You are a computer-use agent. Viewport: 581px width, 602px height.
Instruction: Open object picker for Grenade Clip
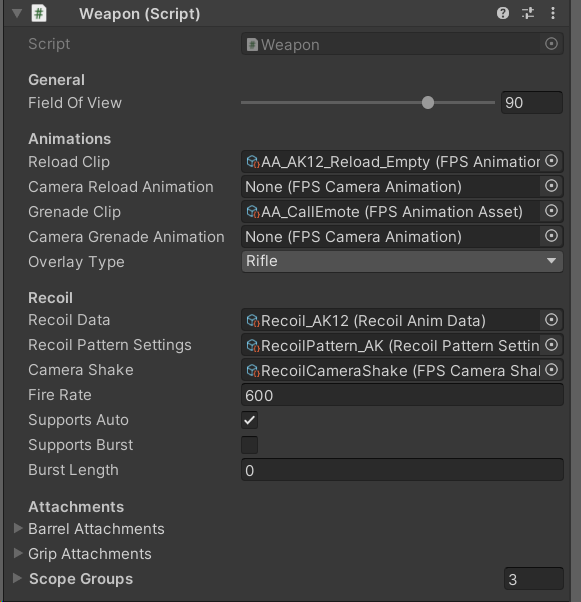(x=551, y=211)
